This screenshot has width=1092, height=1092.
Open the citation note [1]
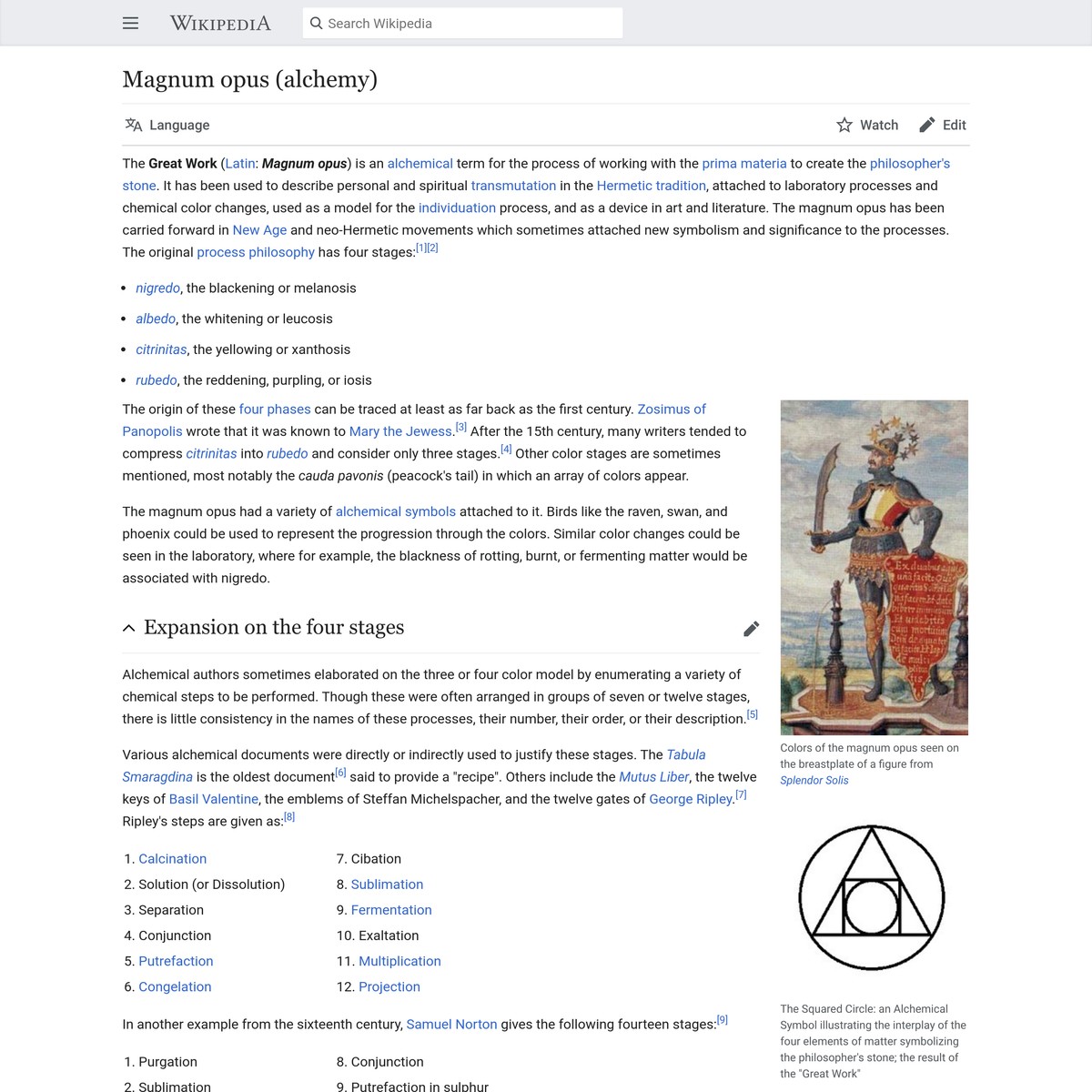tap(420, 247)
